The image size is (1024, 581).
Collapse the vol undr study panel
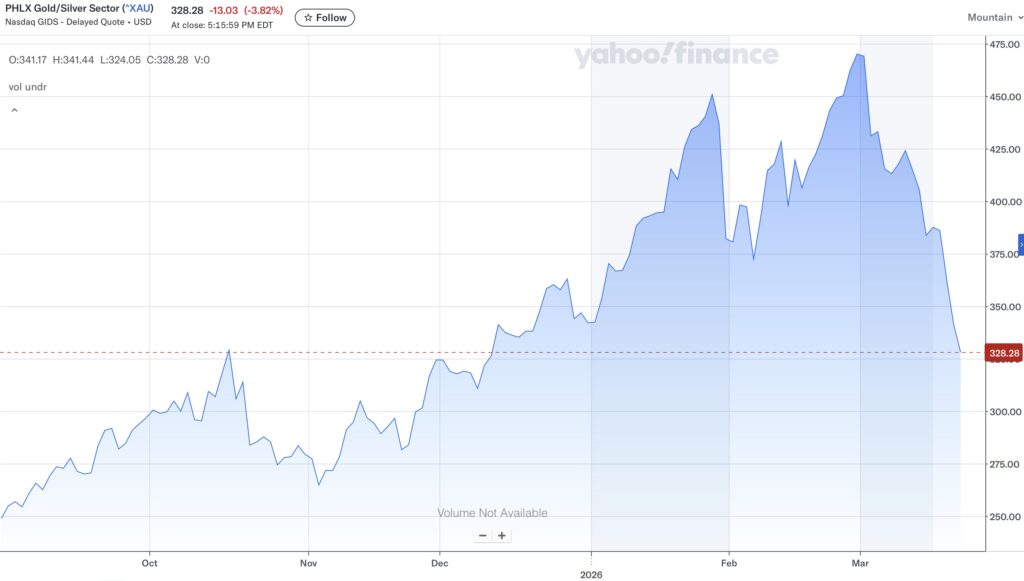(14, 110)
